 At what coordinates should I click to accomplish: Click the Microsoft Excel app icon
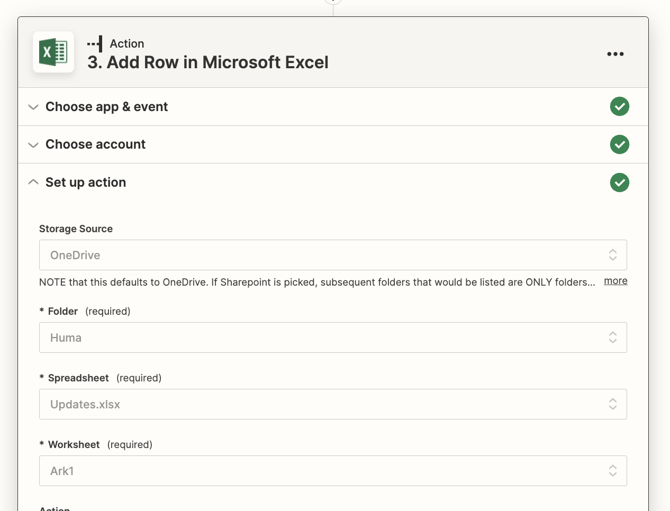pos(53,52)
